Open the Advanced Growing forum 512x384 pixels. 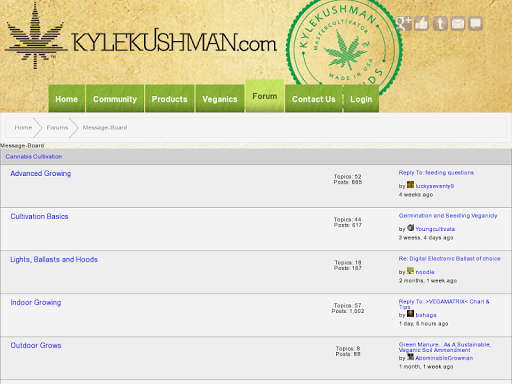point(41,173)
